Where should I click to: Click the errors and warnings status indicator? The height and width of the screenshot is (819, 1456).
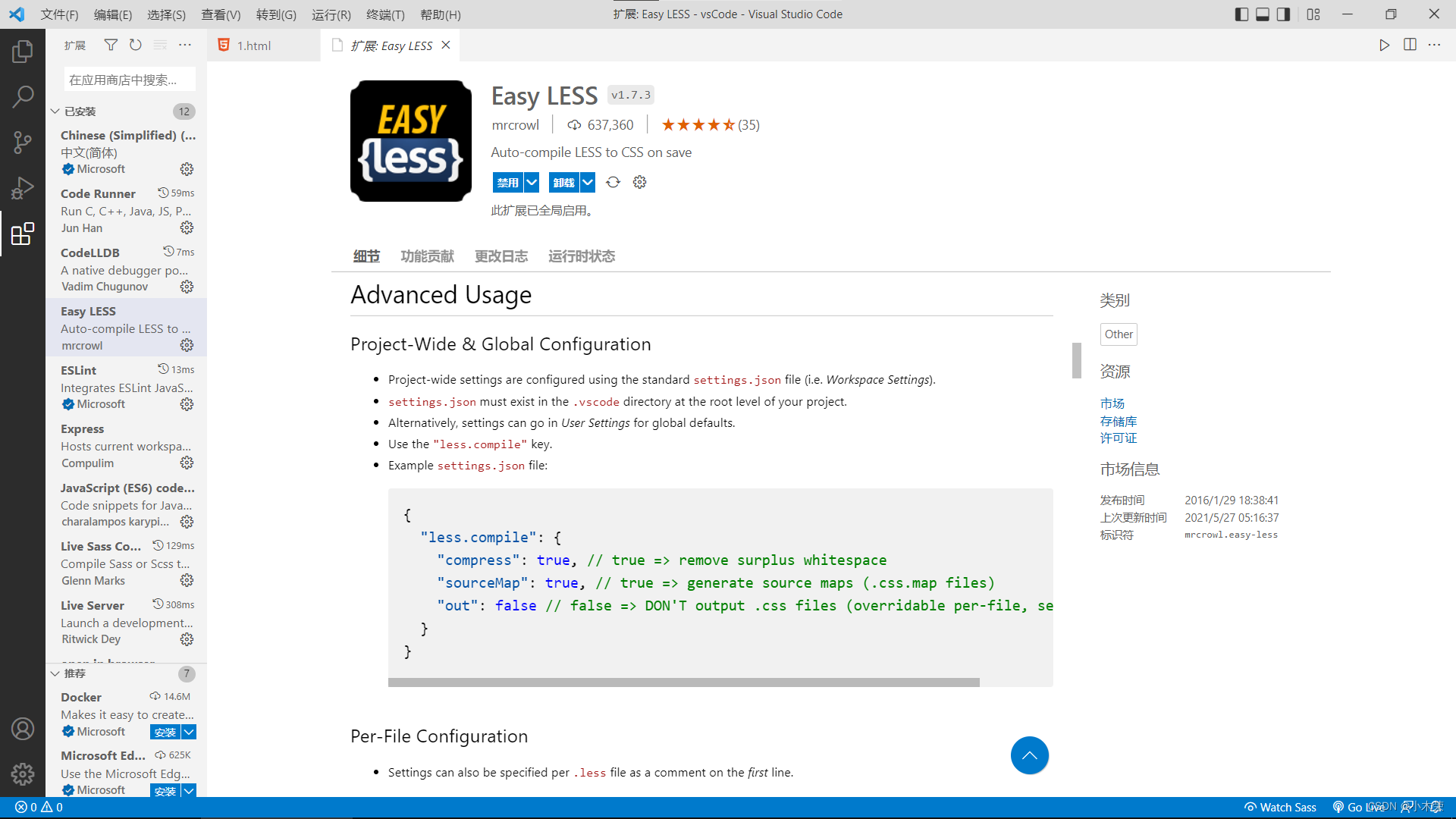pos(39,808)
